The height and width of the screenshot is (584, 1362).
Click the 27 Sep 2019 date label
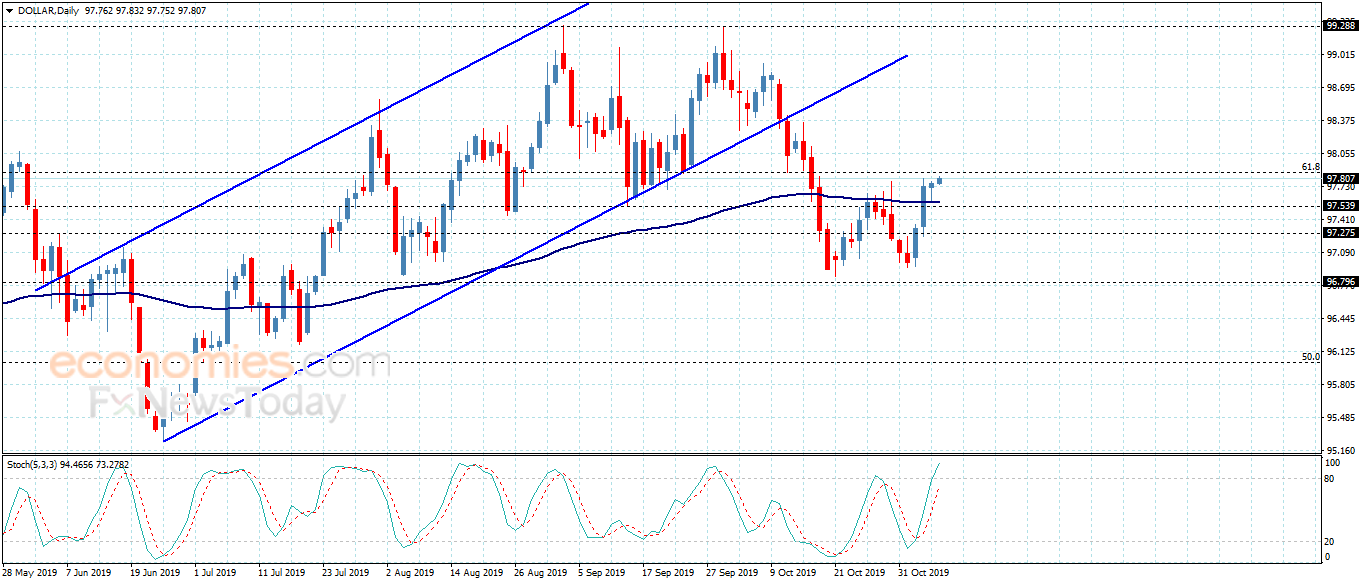click(731, 573)
